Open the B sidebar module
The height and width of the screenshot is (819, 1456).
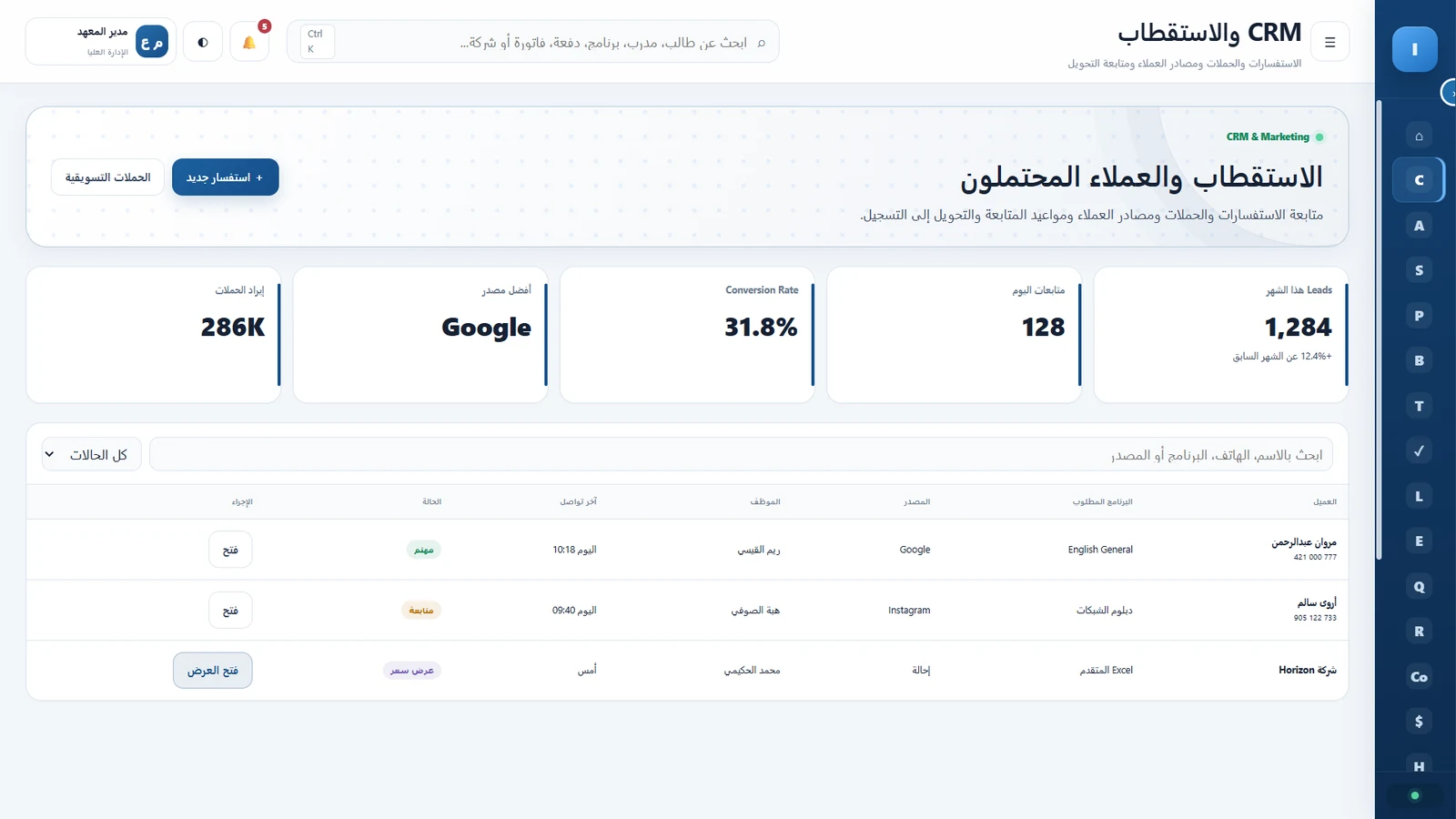1419,360
